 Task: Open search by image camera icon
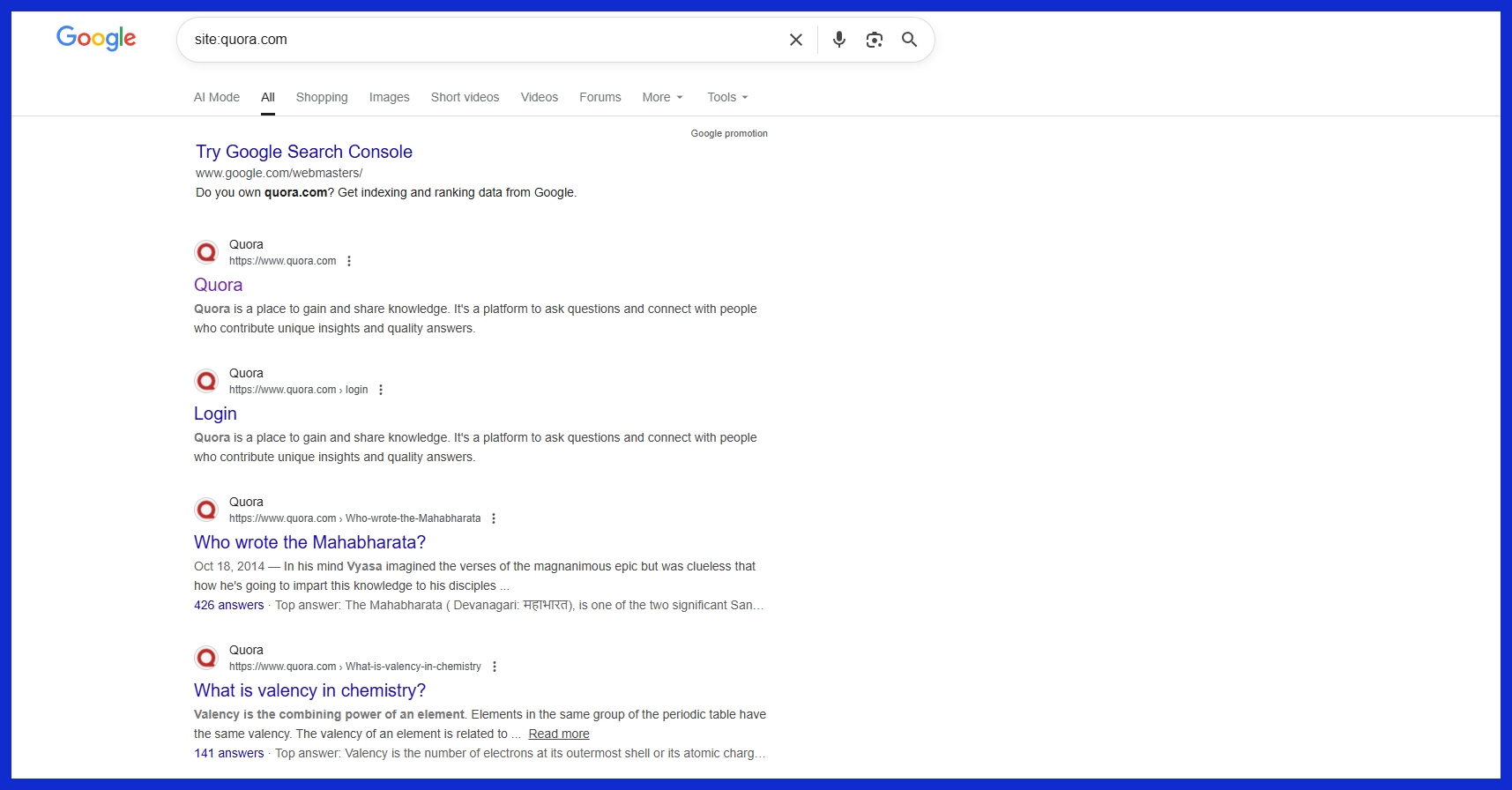(875, 40)
